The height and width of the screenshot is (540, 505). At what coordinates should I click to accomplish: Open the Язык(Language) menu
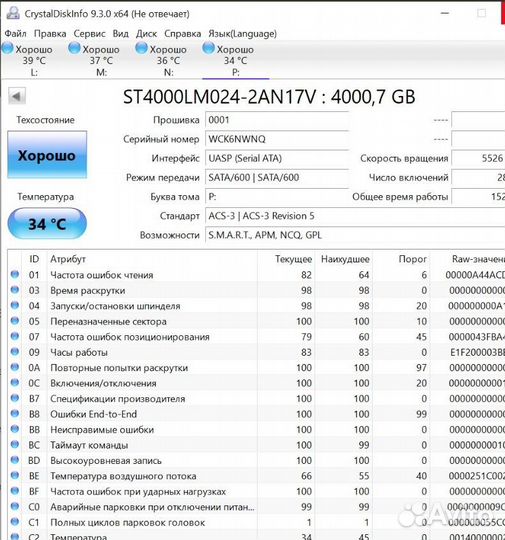coord(243,34)
